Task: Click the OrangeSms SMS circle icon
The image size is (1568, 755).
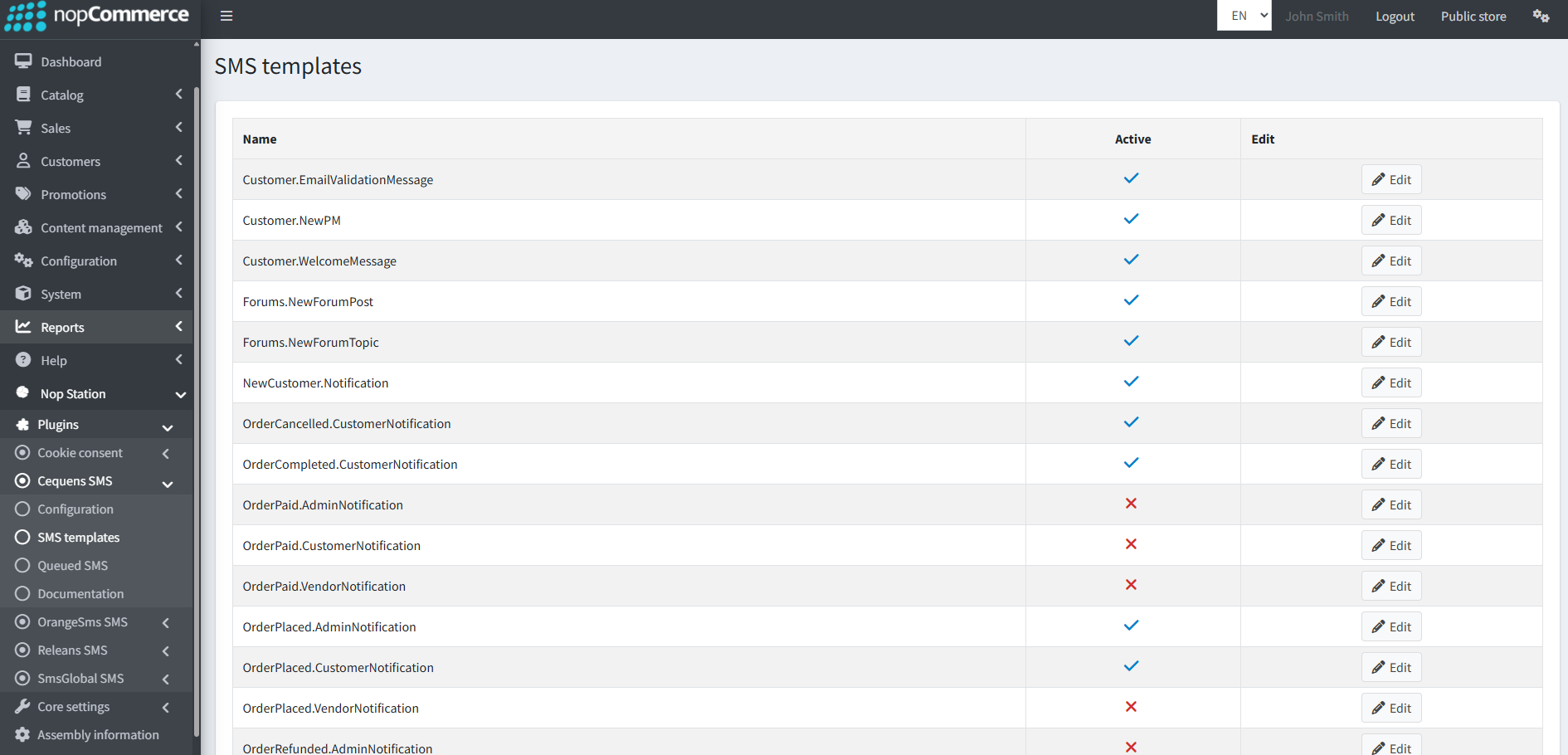Action: coord(22,621)
